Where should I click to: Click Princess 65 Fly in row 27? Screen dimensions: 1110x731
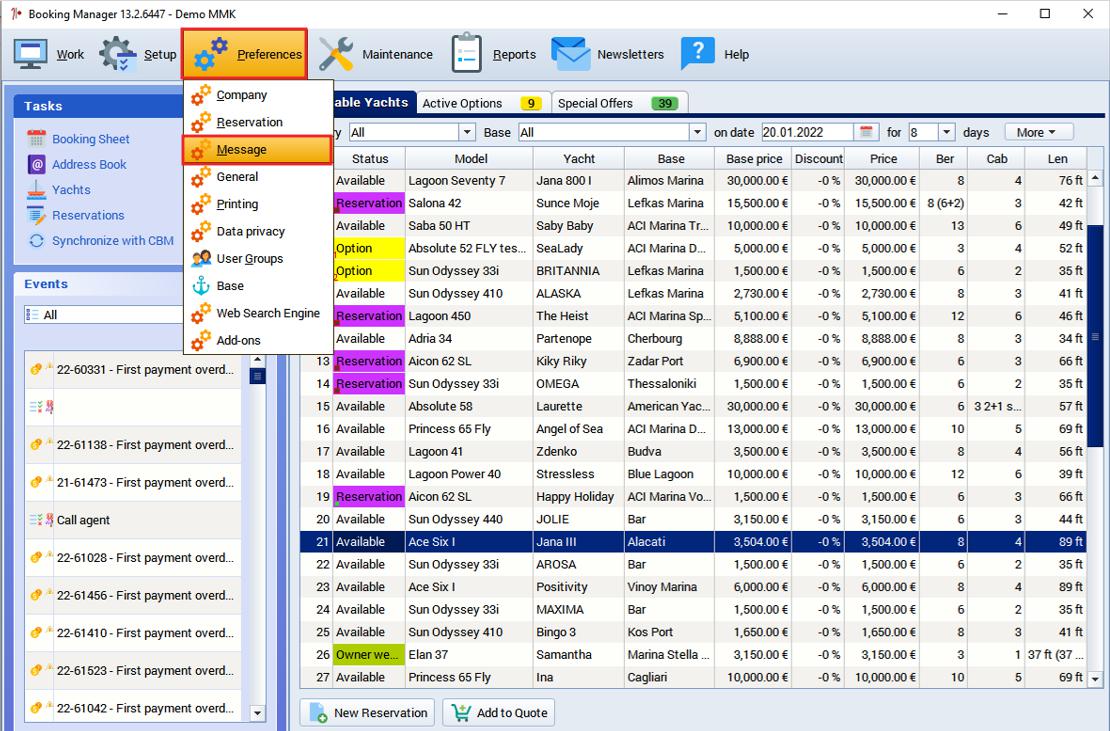(x=450, y=677)
